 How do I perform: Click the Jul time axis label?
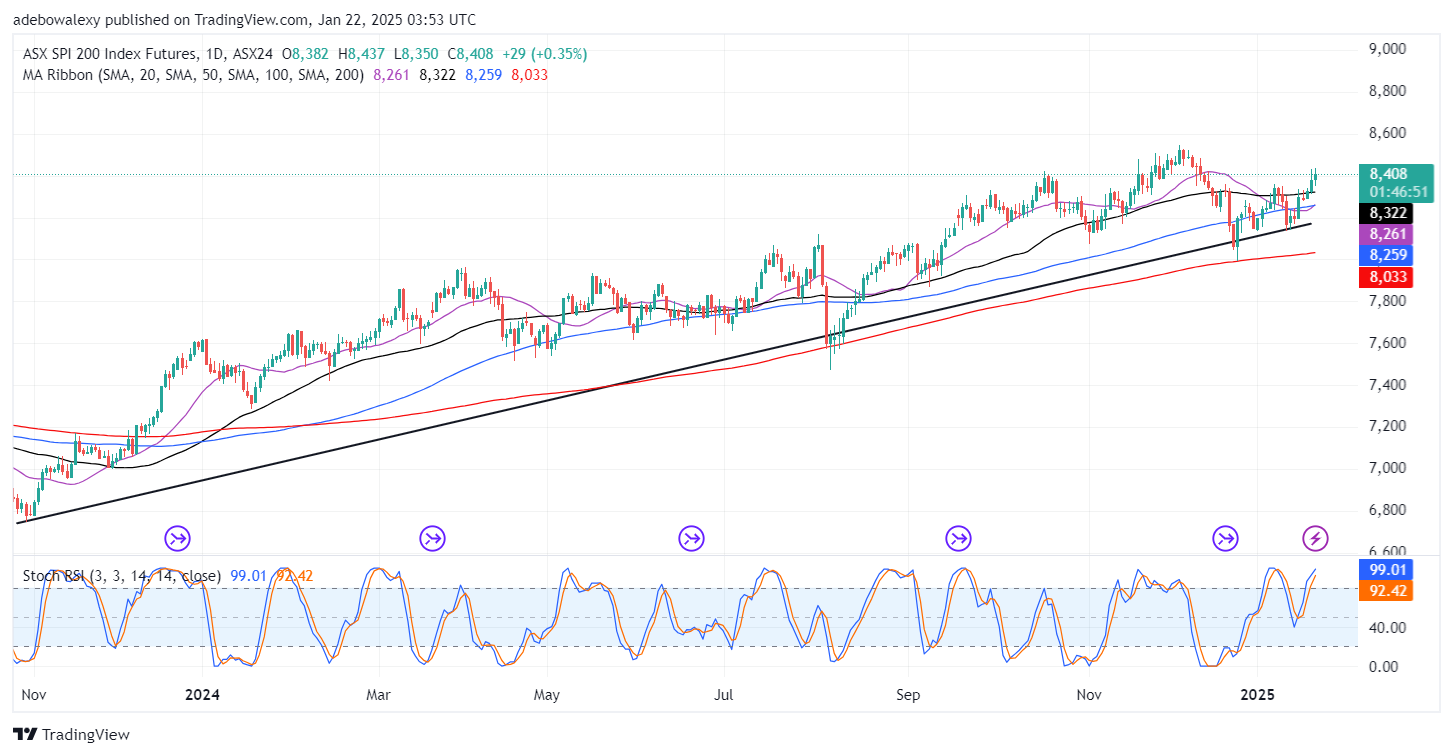tap(722, 694)
